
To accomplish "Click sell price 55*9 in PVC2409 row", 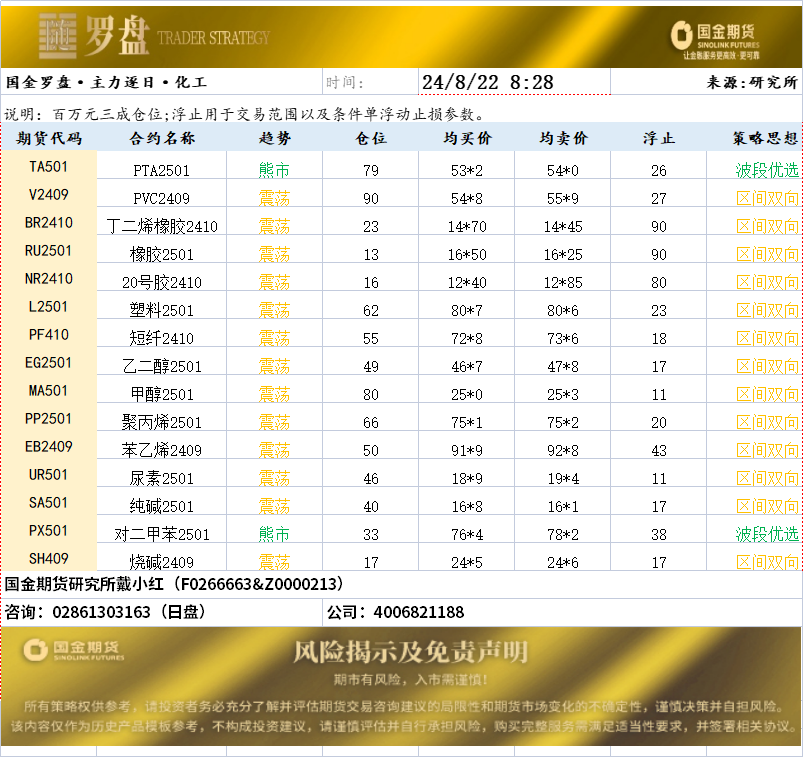I will pos(563,199).
